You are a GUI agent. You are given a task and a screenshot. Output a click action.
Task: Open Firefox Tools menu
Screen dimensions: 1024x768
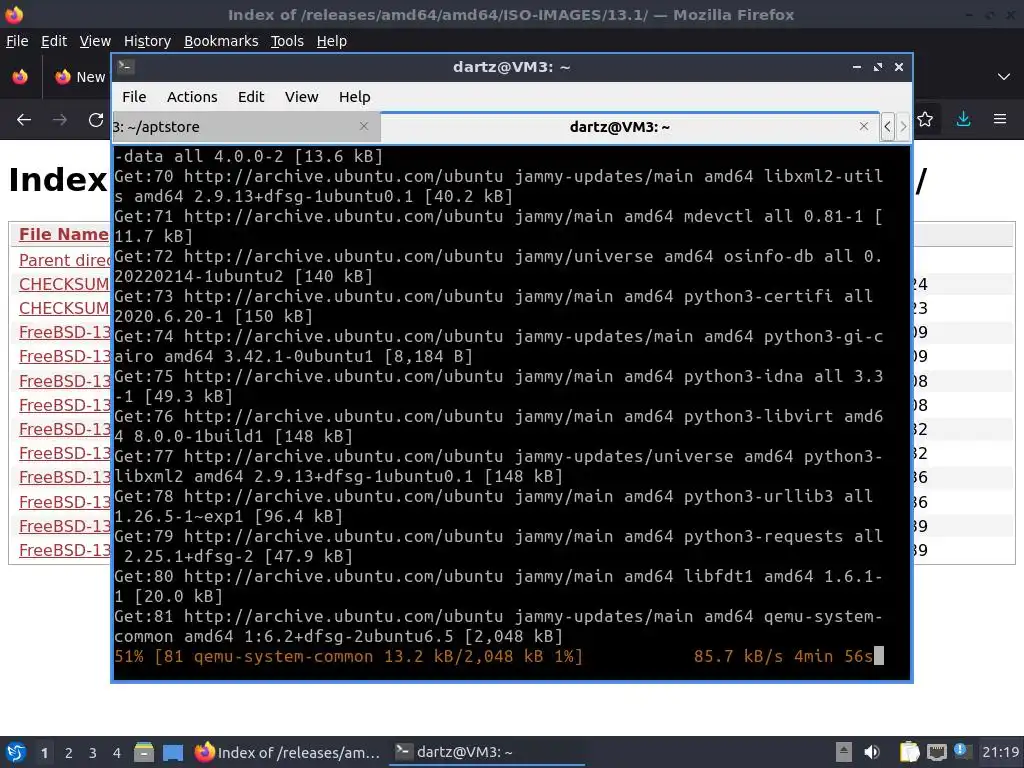[287, 41]
